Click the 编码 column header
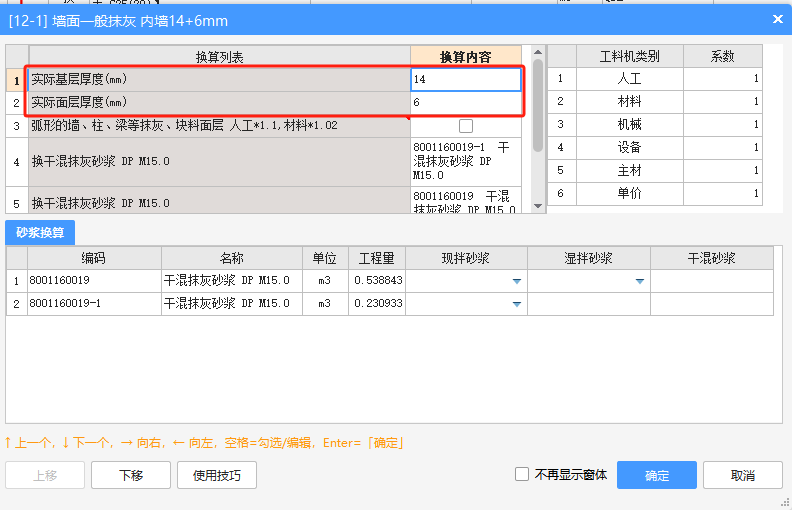 tap(94, 258)
